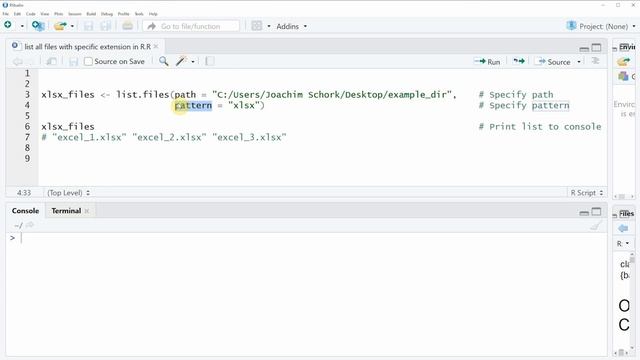Screen dimensions: 640x360
Task: Switch to the Terminal tab
Action: point(66,211)
